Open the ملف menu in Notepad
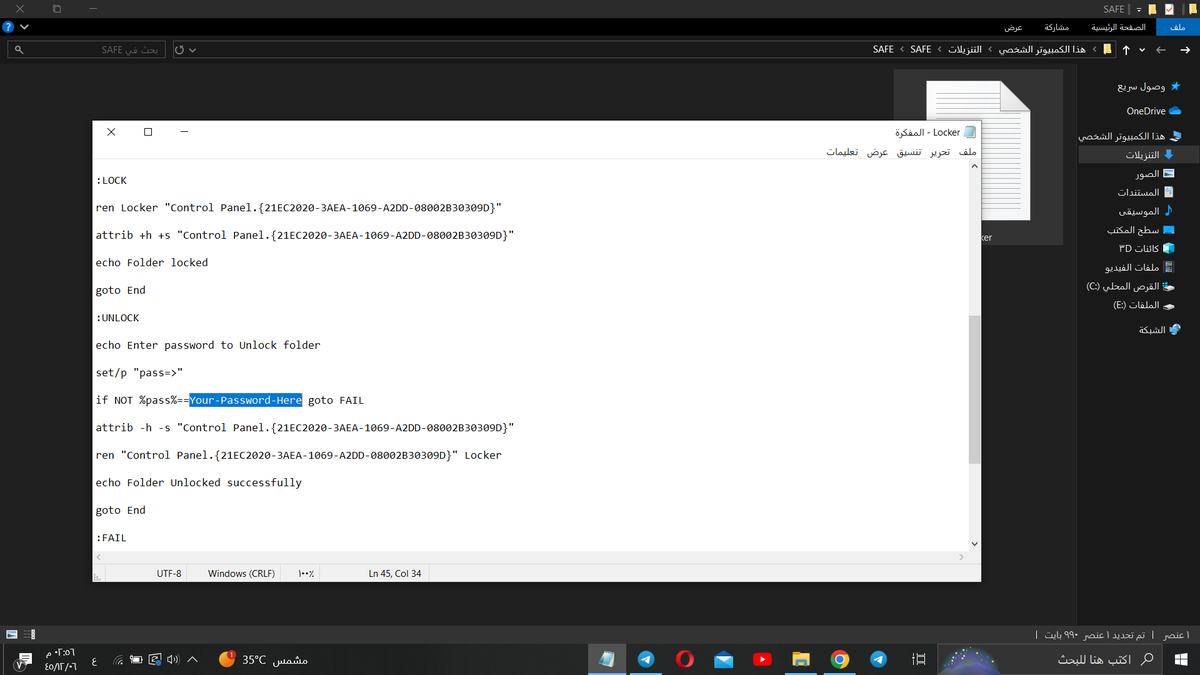Viewport: 1200px width, 675px height. click(967, 152)
